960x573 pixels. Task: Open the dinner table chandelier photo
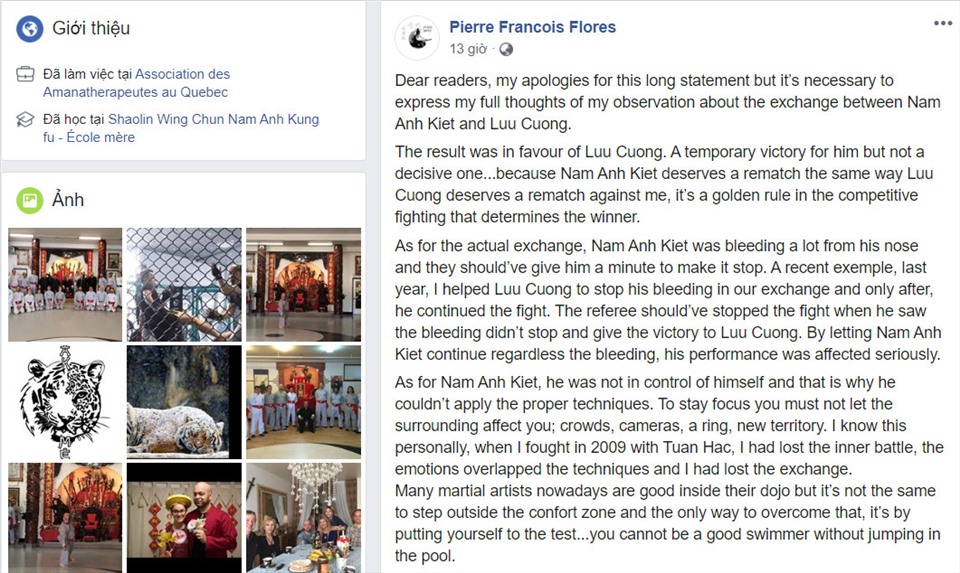304,518
